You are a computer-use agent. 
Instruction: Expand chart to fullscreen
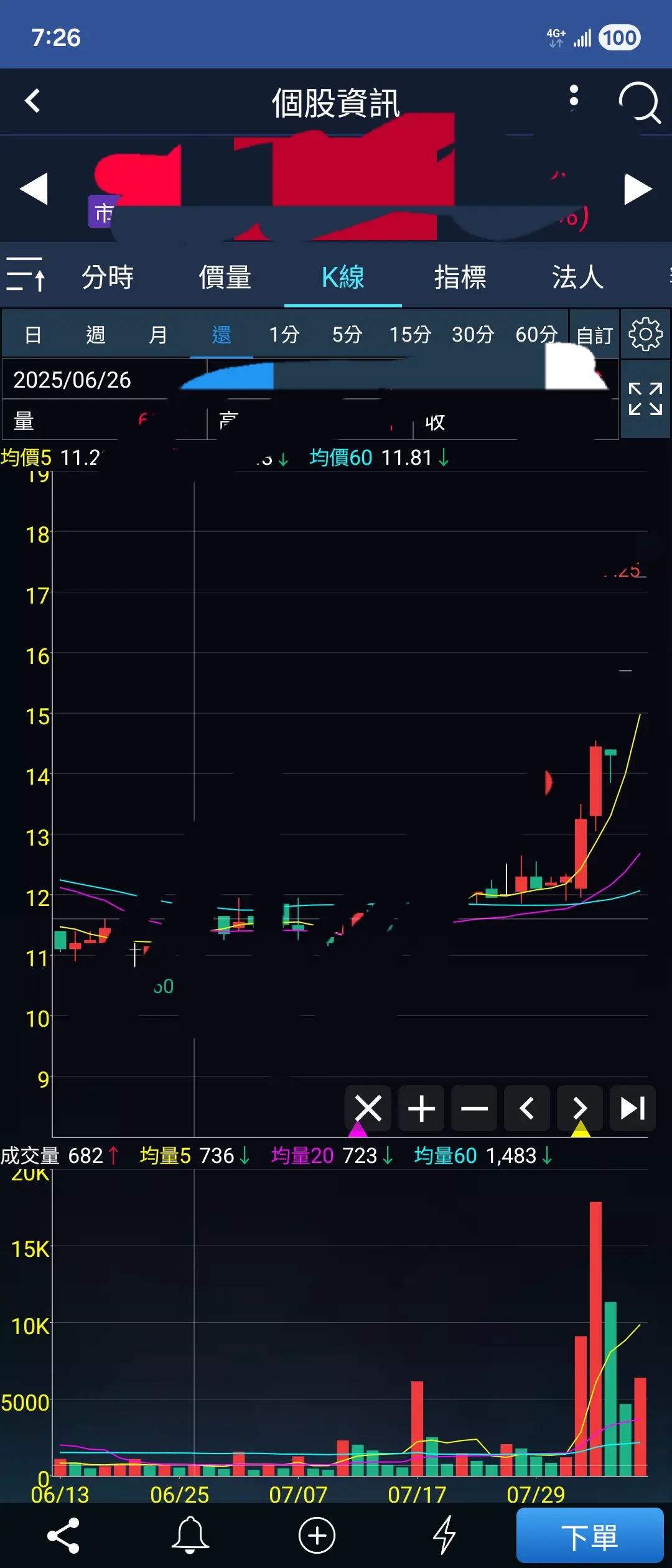645,399
